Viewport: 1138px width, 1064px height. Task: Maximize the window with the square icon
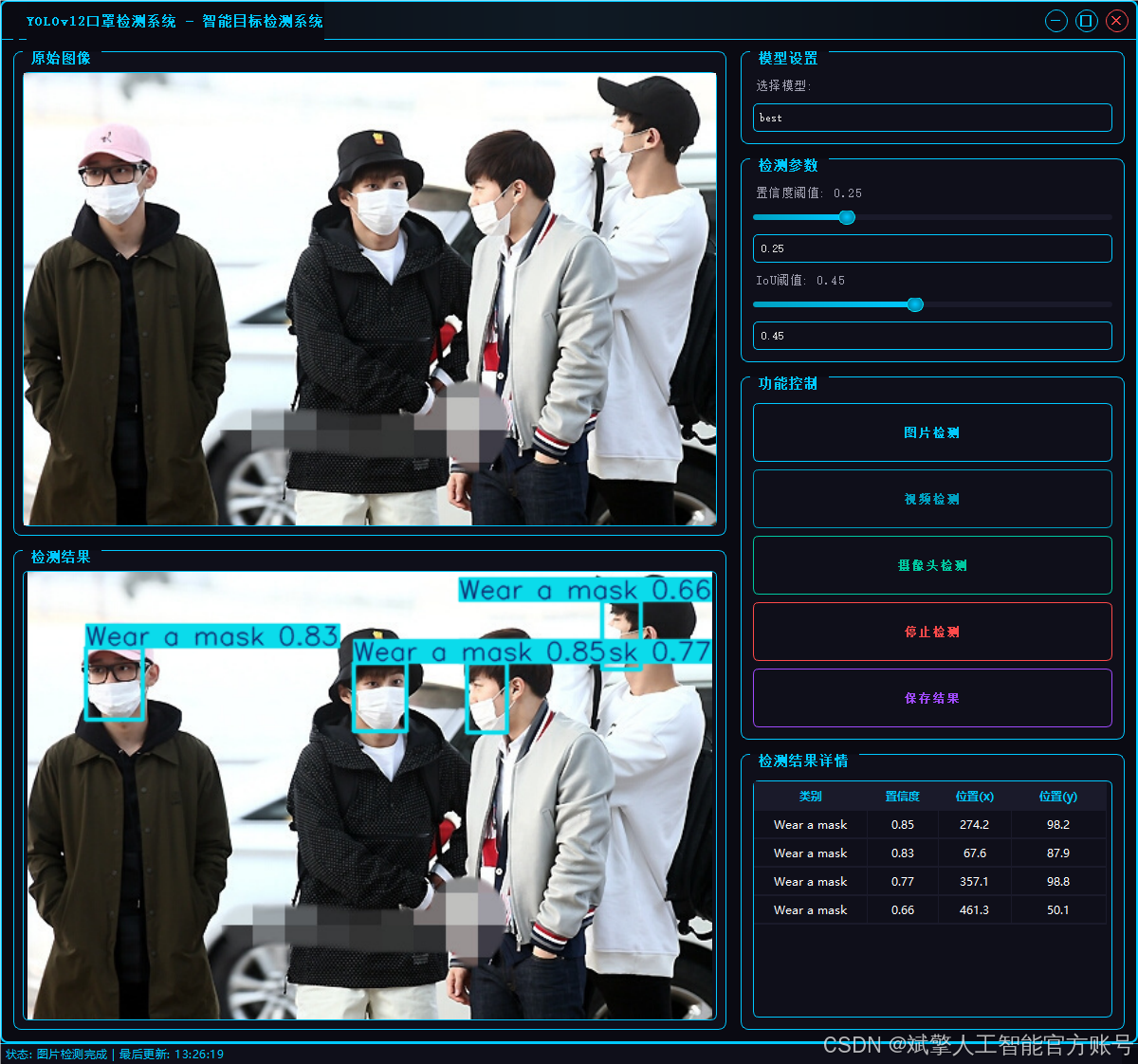point(1087,21)
